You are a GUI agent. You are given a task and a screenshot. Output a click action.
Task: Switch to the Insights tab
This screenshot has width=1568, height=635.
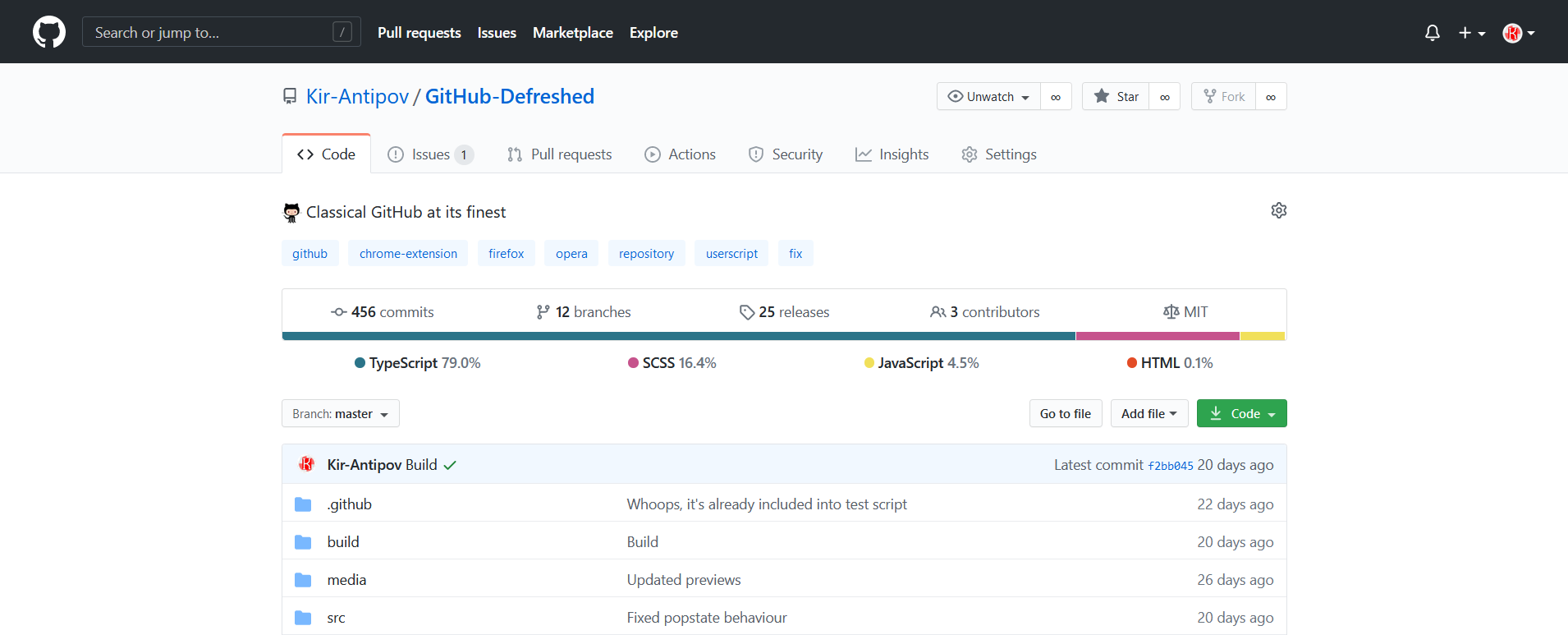892,154
